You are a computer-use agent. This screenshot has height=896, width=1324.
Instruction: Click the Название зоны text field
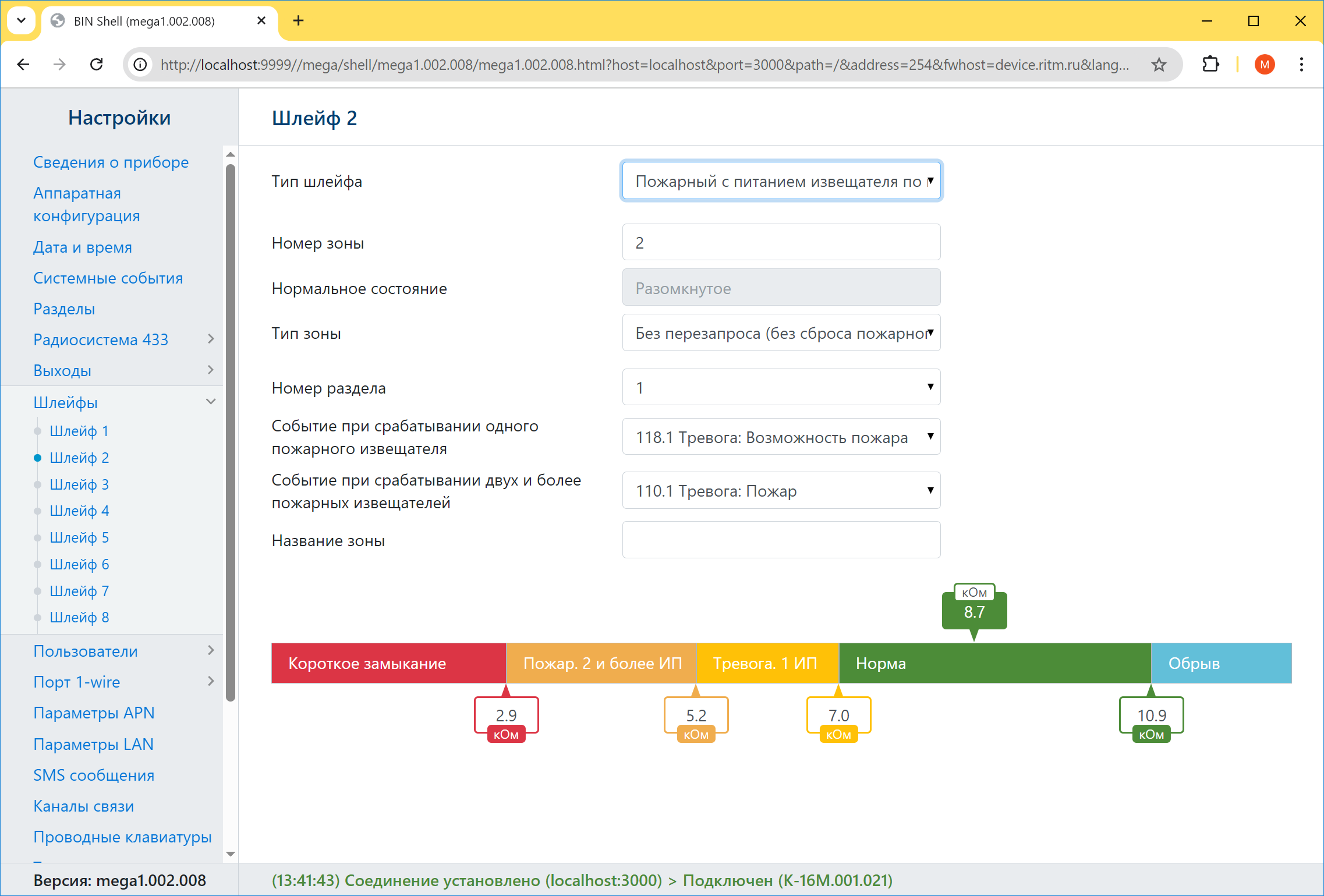coord(781,540)
